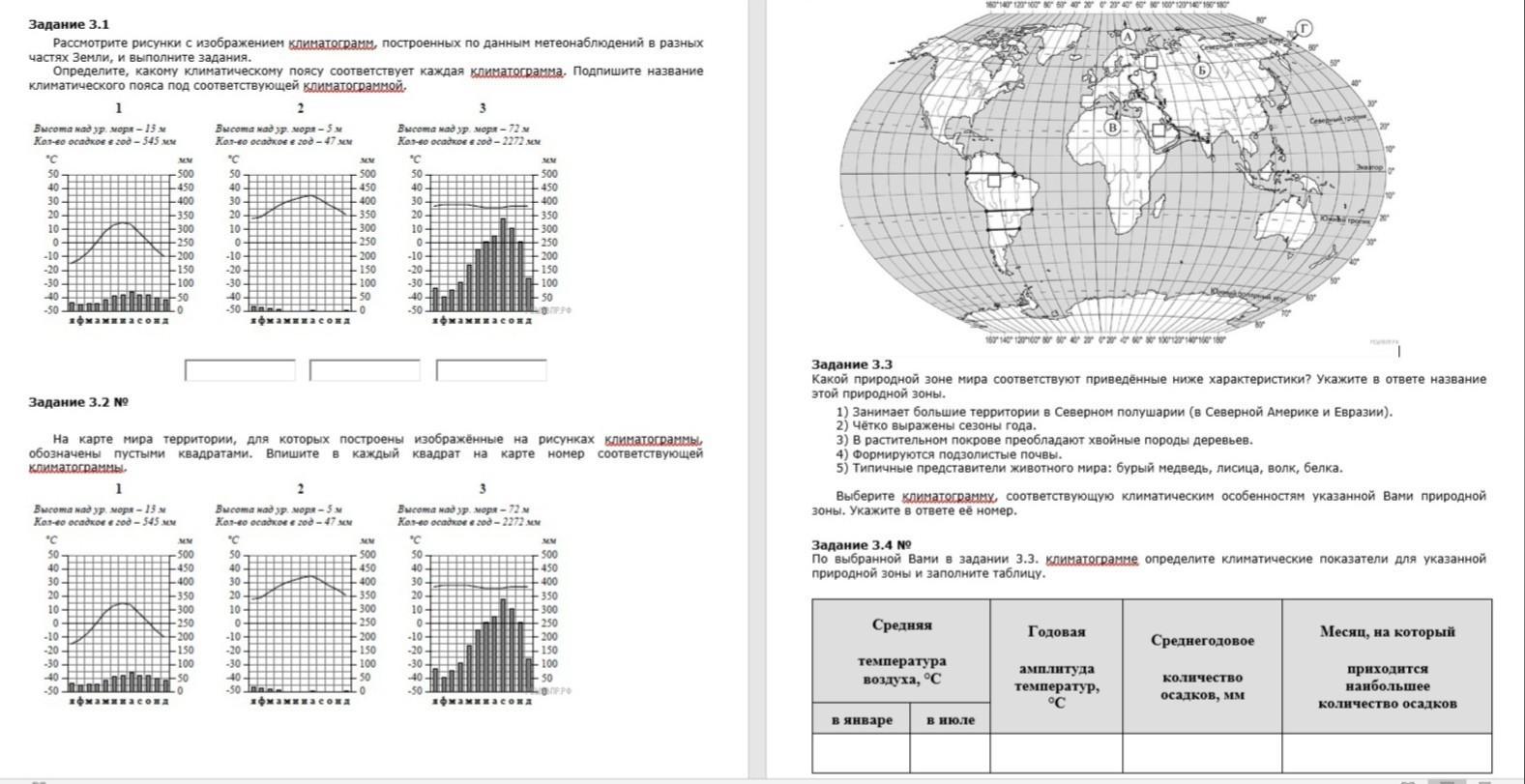Click the heading 'Задание 3.1'
Viewport: 1525px width, 784px height.
(70, 24)
